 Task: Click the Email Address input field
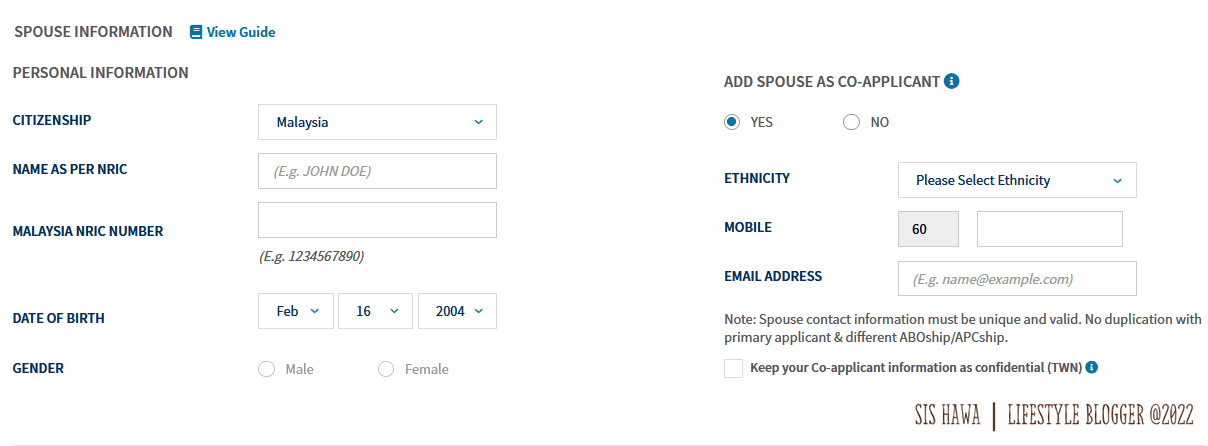click(1017, 279)
